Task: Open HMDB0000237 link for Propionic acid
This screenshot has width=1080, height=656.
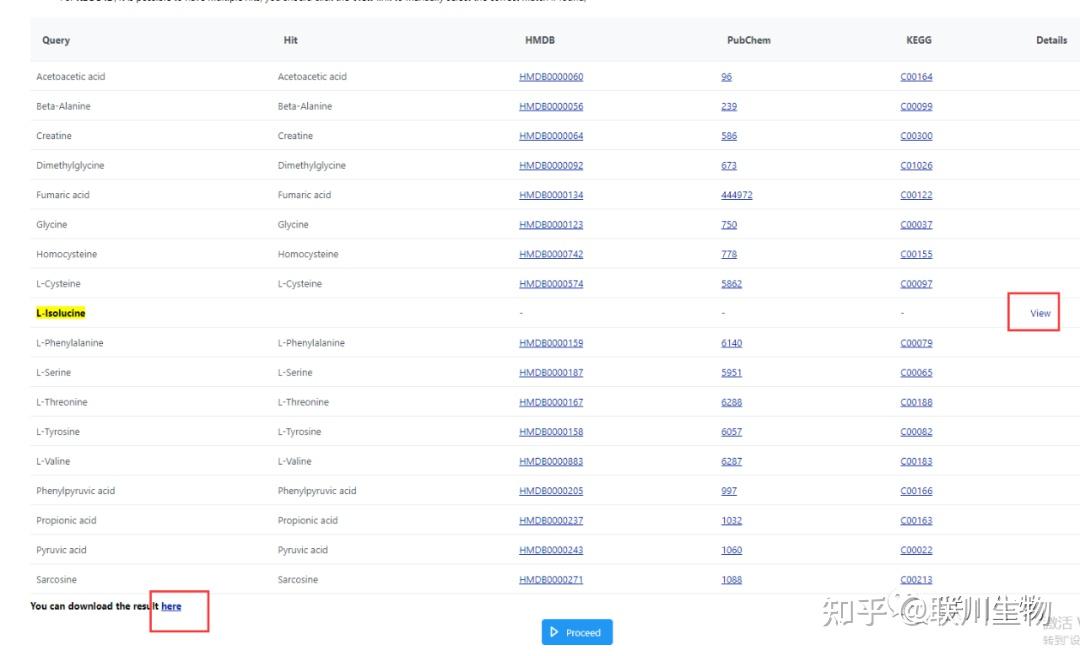Action: click(551, 521)
